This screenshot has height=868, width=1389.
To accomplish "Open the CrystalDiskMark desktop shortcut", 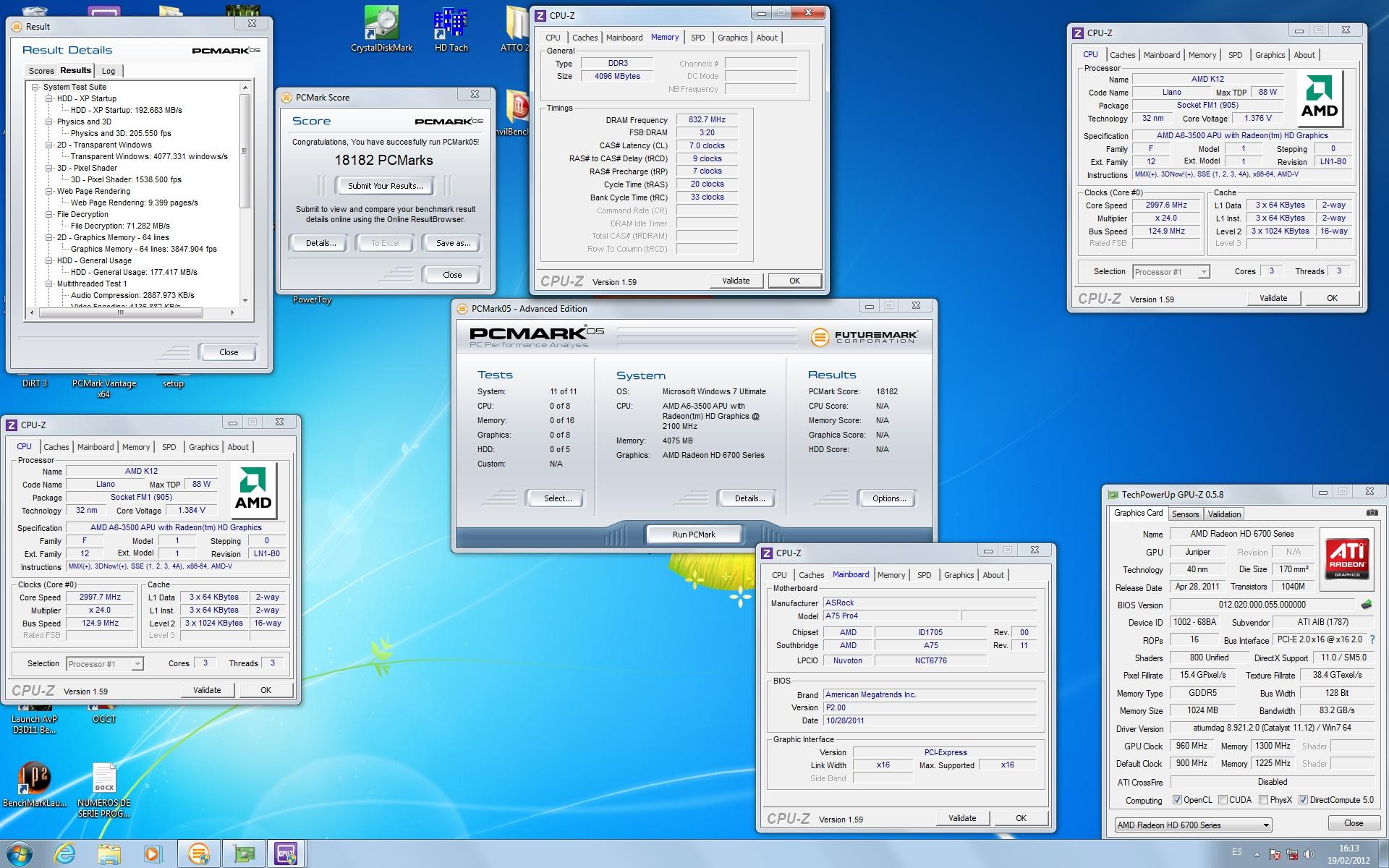I will coord(381,29).
